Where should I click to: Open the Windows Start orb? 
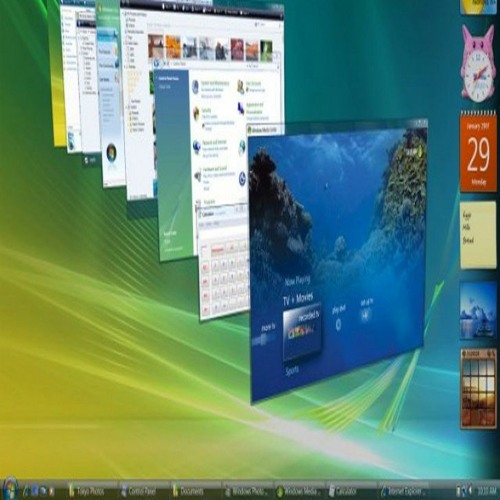pos(10,489)
